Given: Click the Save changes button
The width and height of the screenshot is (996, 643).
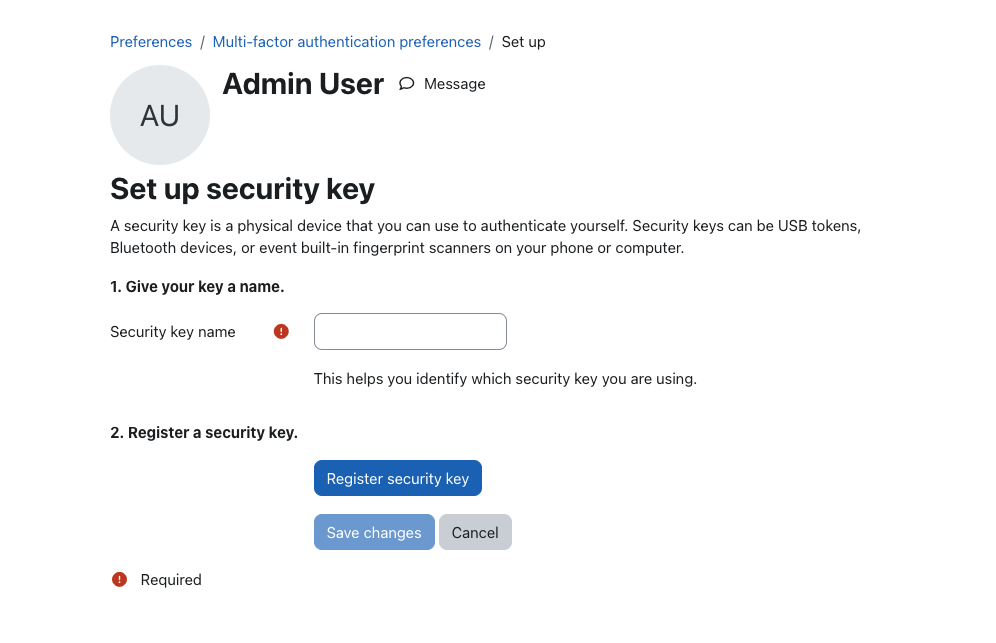Looking at the screenshot, I should pos(374,532).
